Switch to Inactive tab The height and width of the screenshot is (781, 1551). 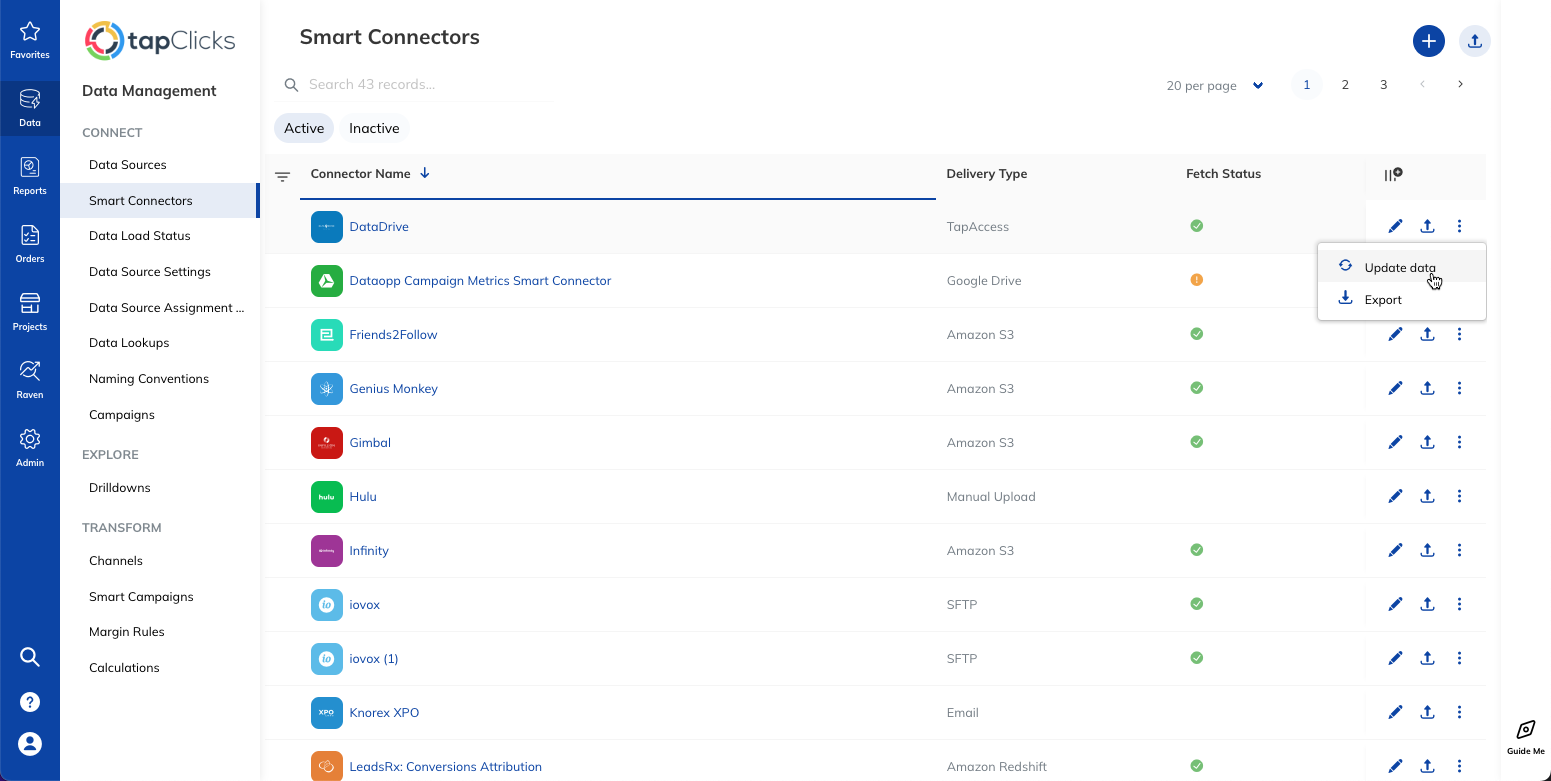click(374, 128)
